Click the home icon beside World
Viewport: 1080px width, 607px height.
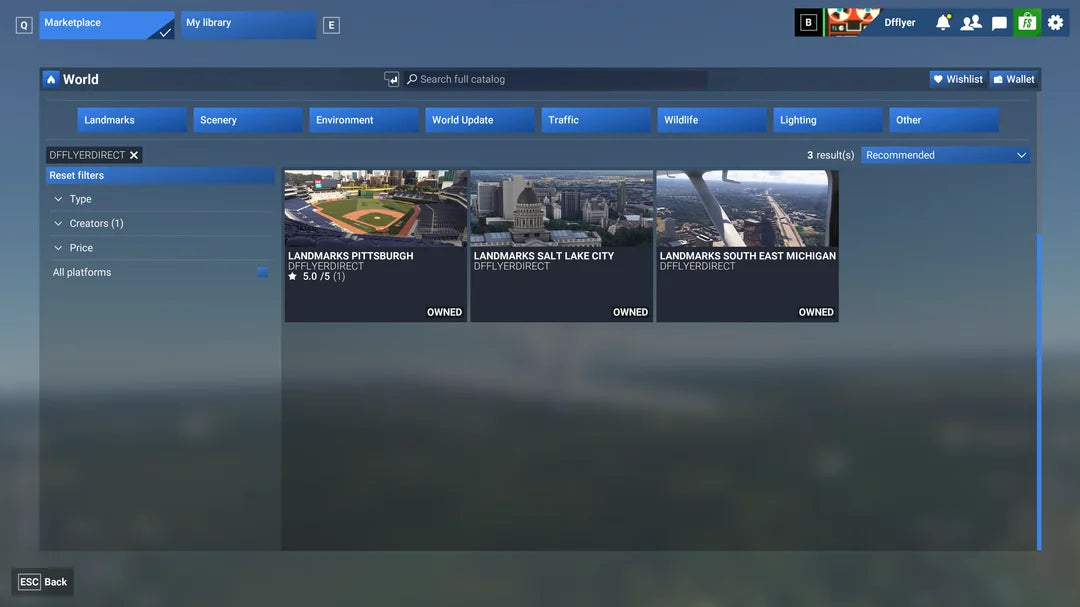(x=51, y=79)
